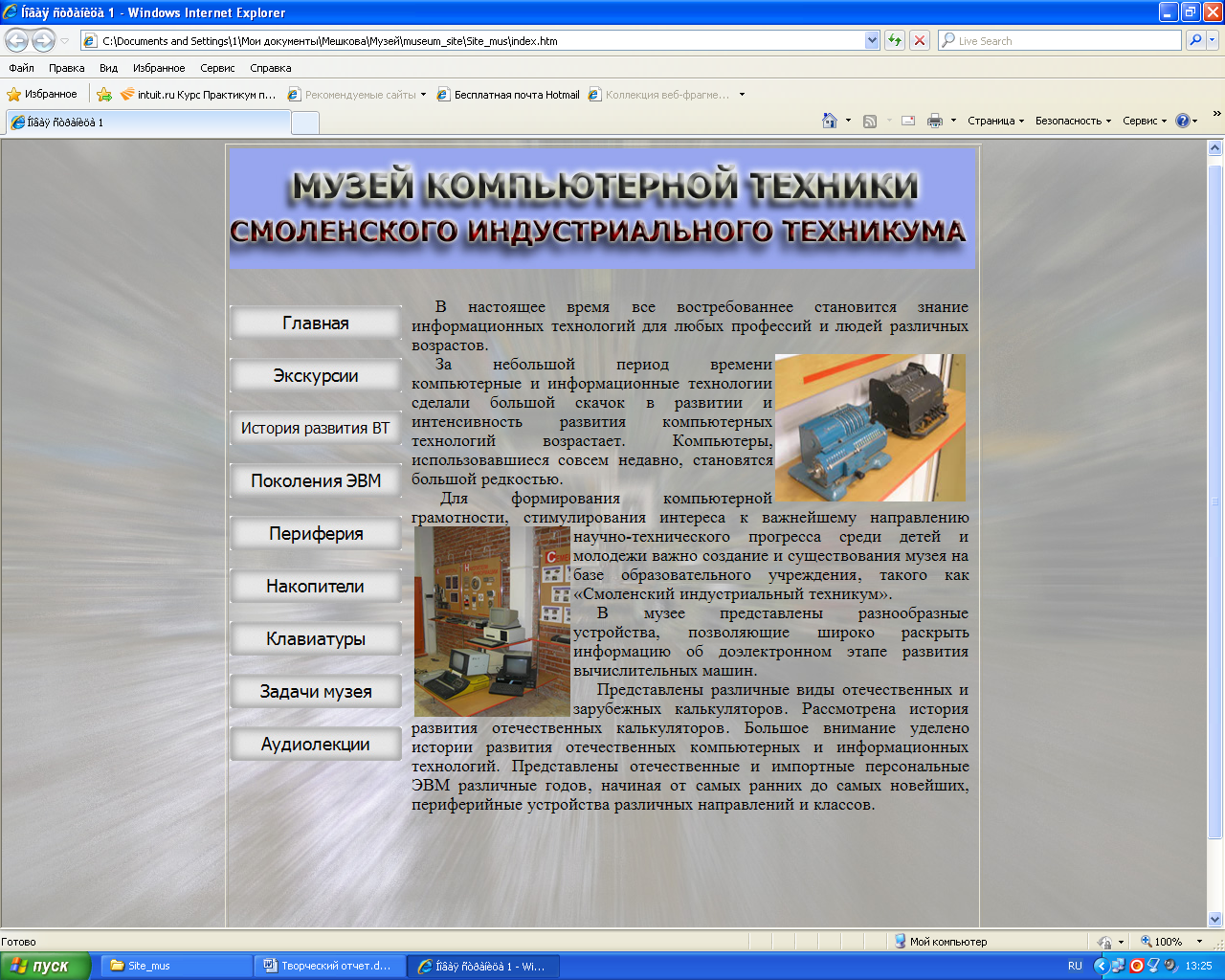Click the page's vertical scrollbar down arrow

tap(1215, 920)
